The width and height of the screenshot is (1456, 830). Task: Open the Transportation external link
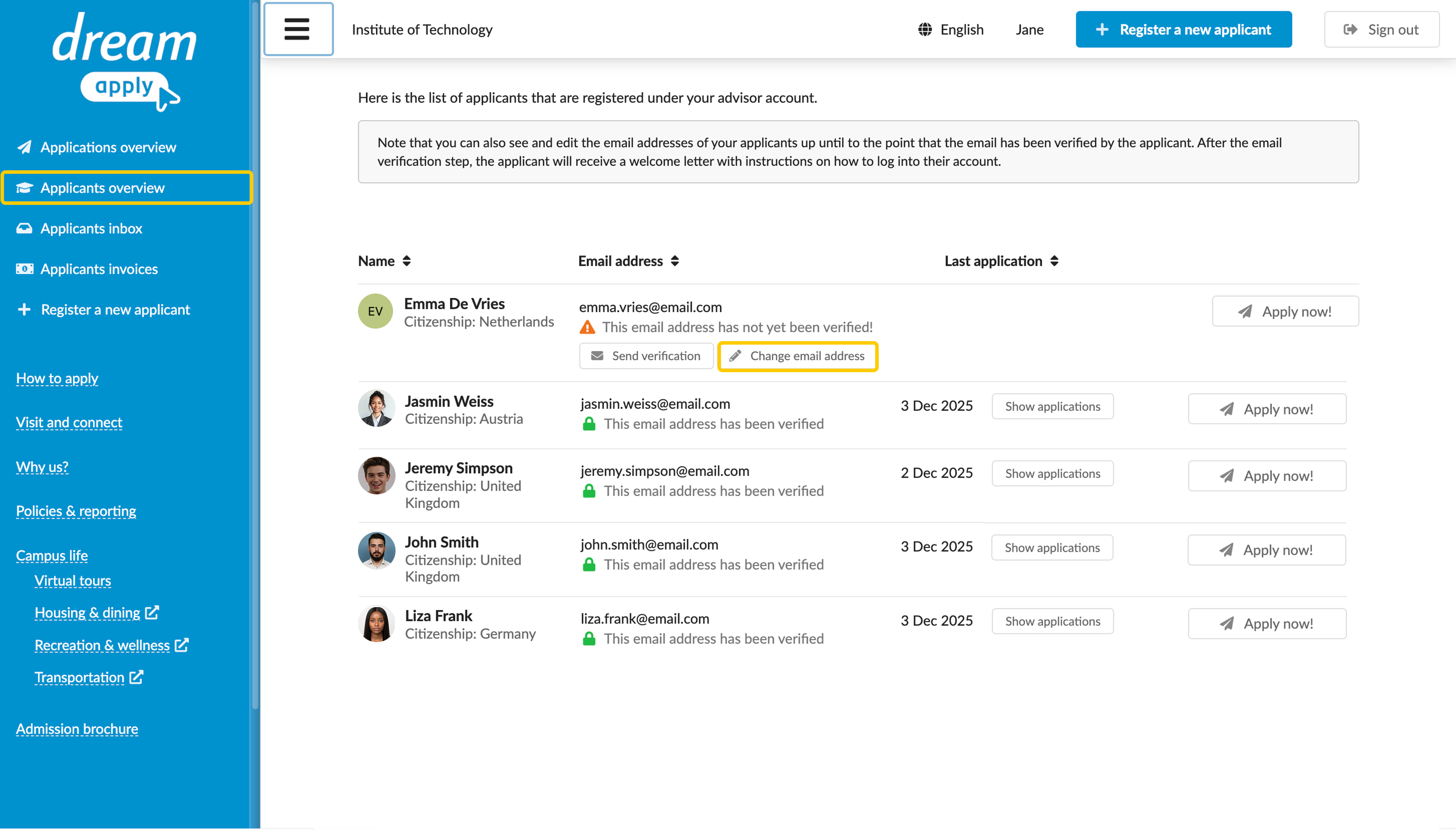[89, 677]
